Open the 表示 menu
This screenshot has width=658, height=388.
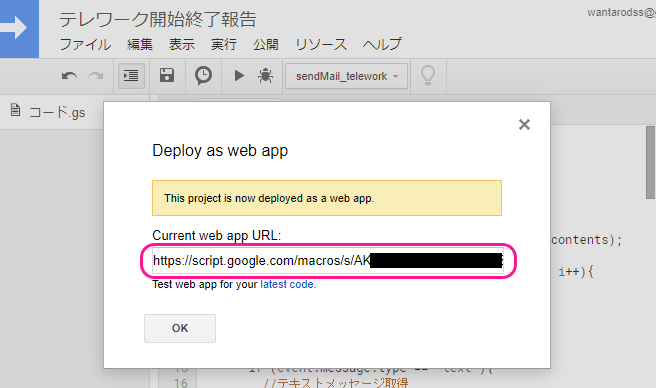[182, 44]
